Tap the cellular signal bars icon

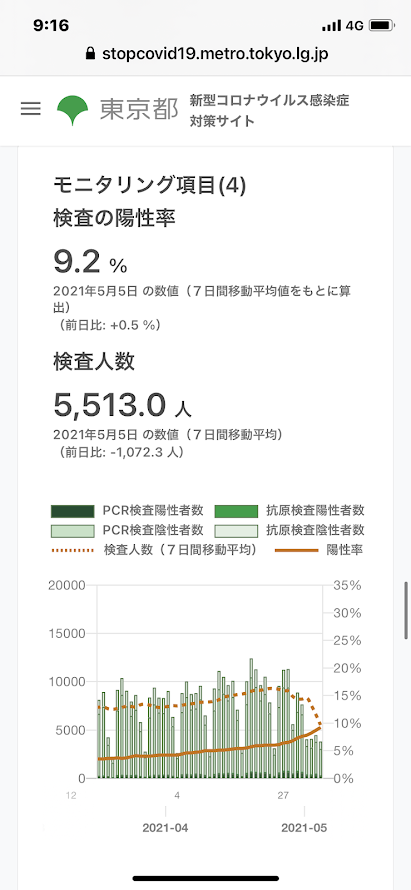(332, 26)
